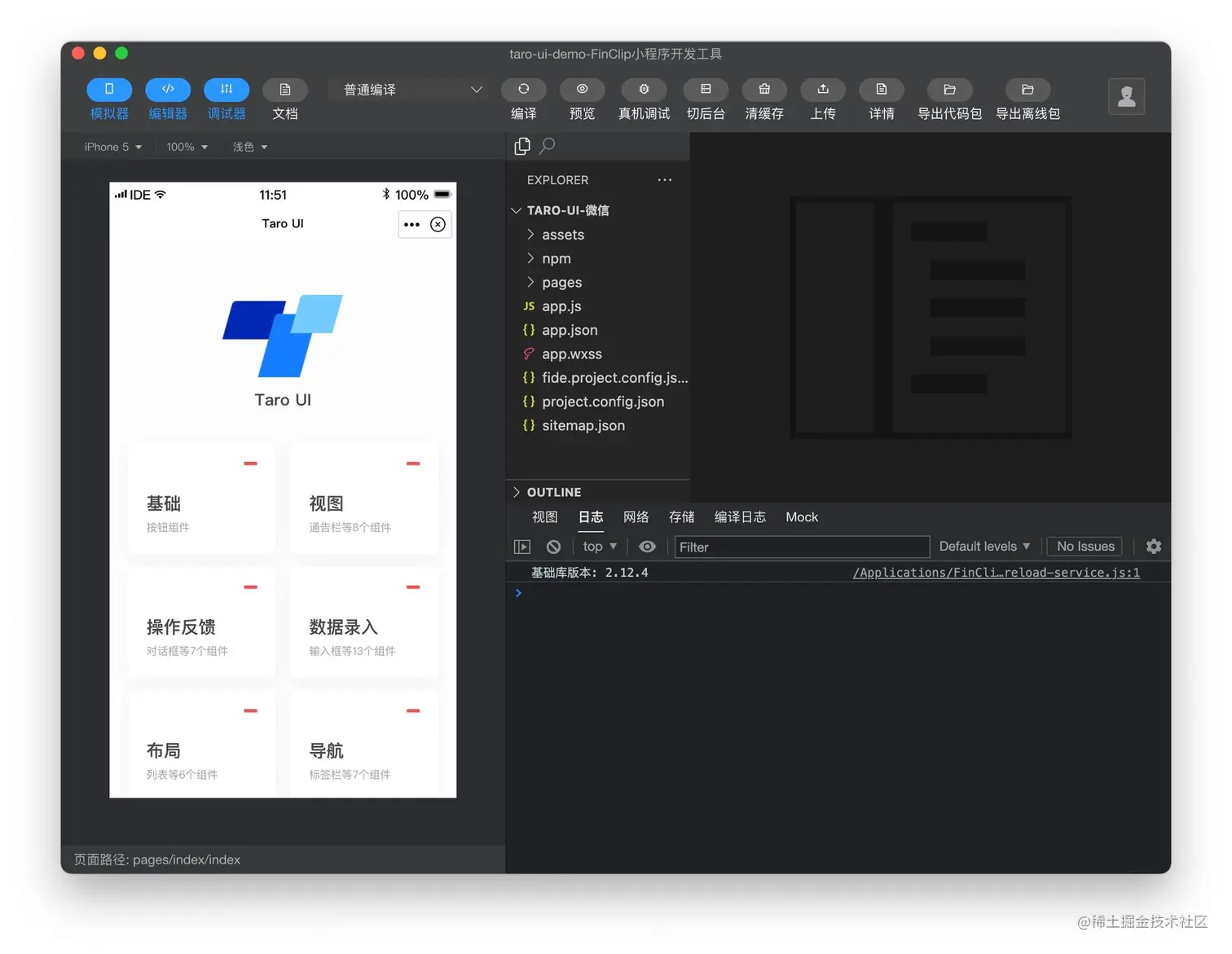Click the search magnifier icon in editor sidebar
The image size is (1232, 954).
(x=548, y=146)
